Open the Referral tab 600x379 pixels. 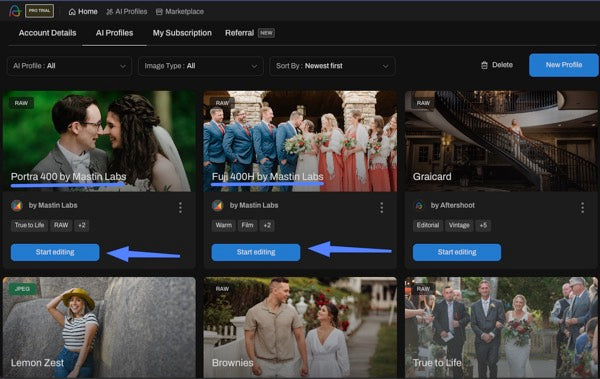pyautogui.click(x=239, y=33)
